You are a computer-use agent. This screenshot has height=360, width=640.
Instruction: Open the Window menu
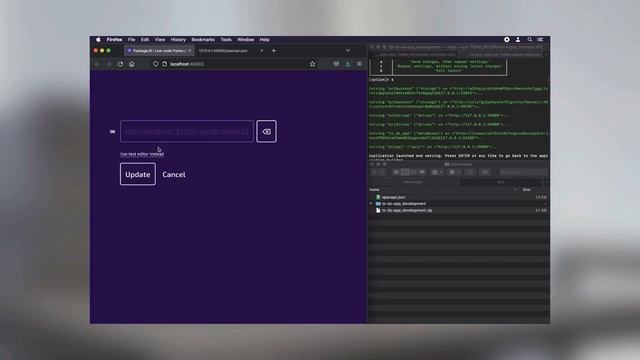point(245,40)
